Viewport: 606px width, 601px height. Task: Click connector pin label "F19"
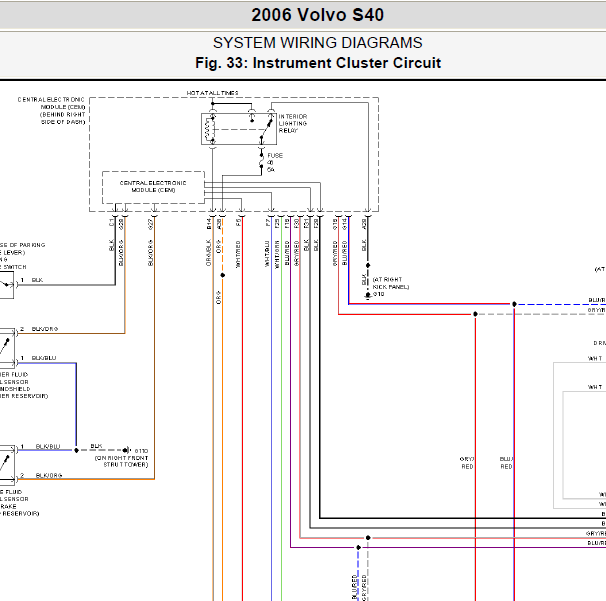[287, 223]
